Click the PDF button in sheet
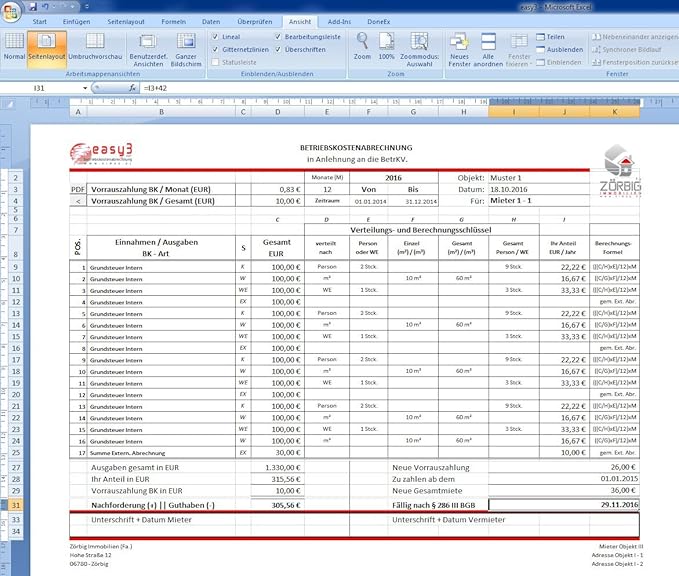 pyautogui.click(x=77, y=189)
